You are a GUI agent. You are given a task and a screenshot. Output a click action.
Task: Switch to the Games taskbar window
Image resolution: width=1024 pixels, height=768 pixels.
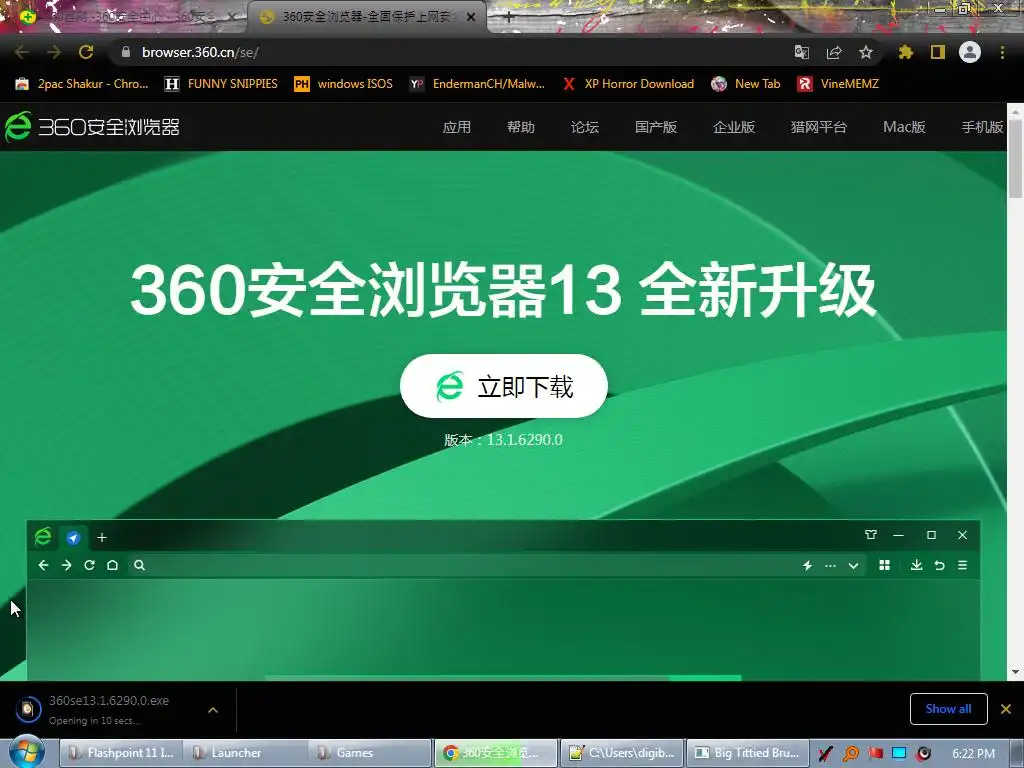click(370, 753)
